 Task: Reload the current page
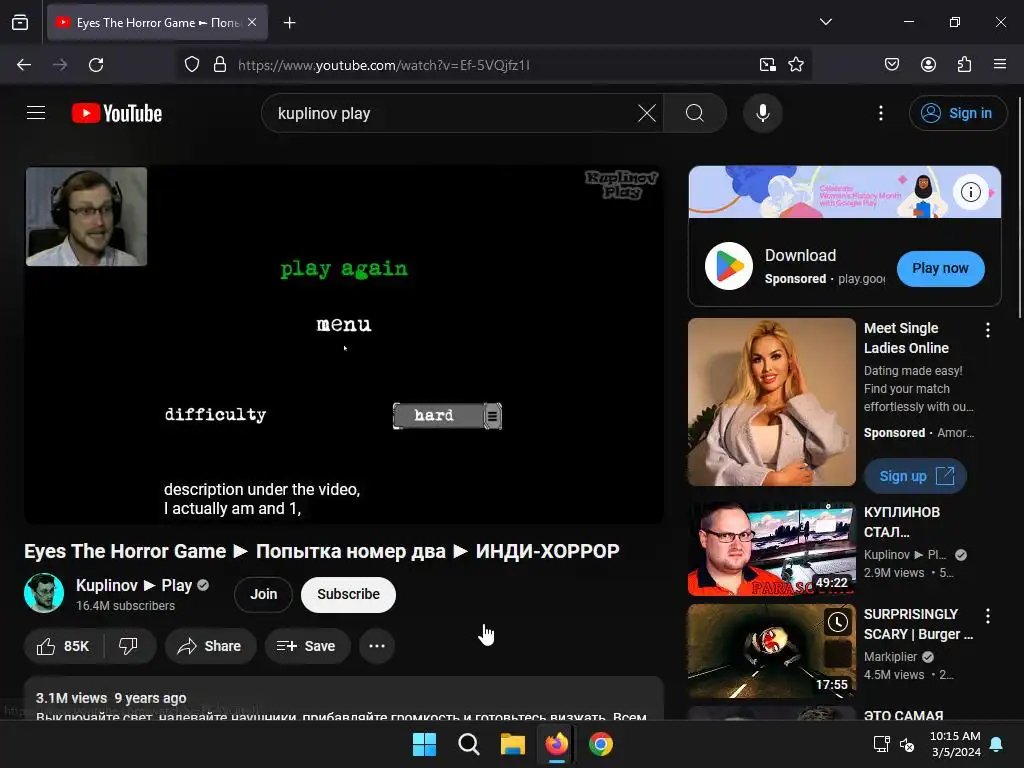click(96, 65)
